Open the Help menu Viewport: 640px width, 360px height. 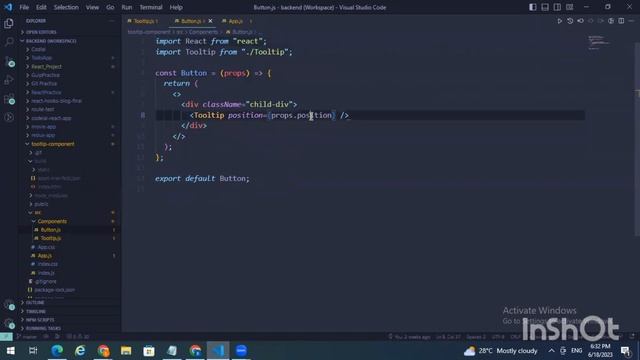tap(176, 7)
